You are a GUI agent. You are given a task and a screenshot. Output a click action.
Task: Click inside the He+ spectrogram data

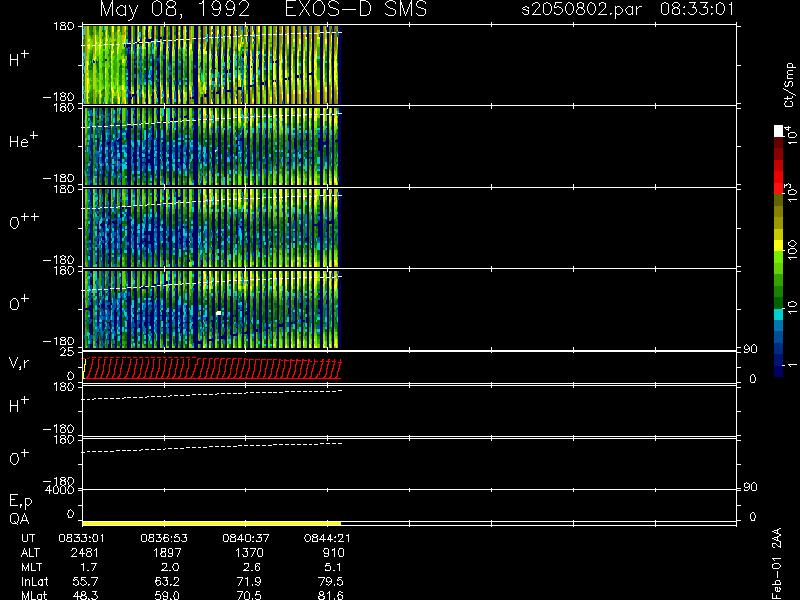pos(211,146)
